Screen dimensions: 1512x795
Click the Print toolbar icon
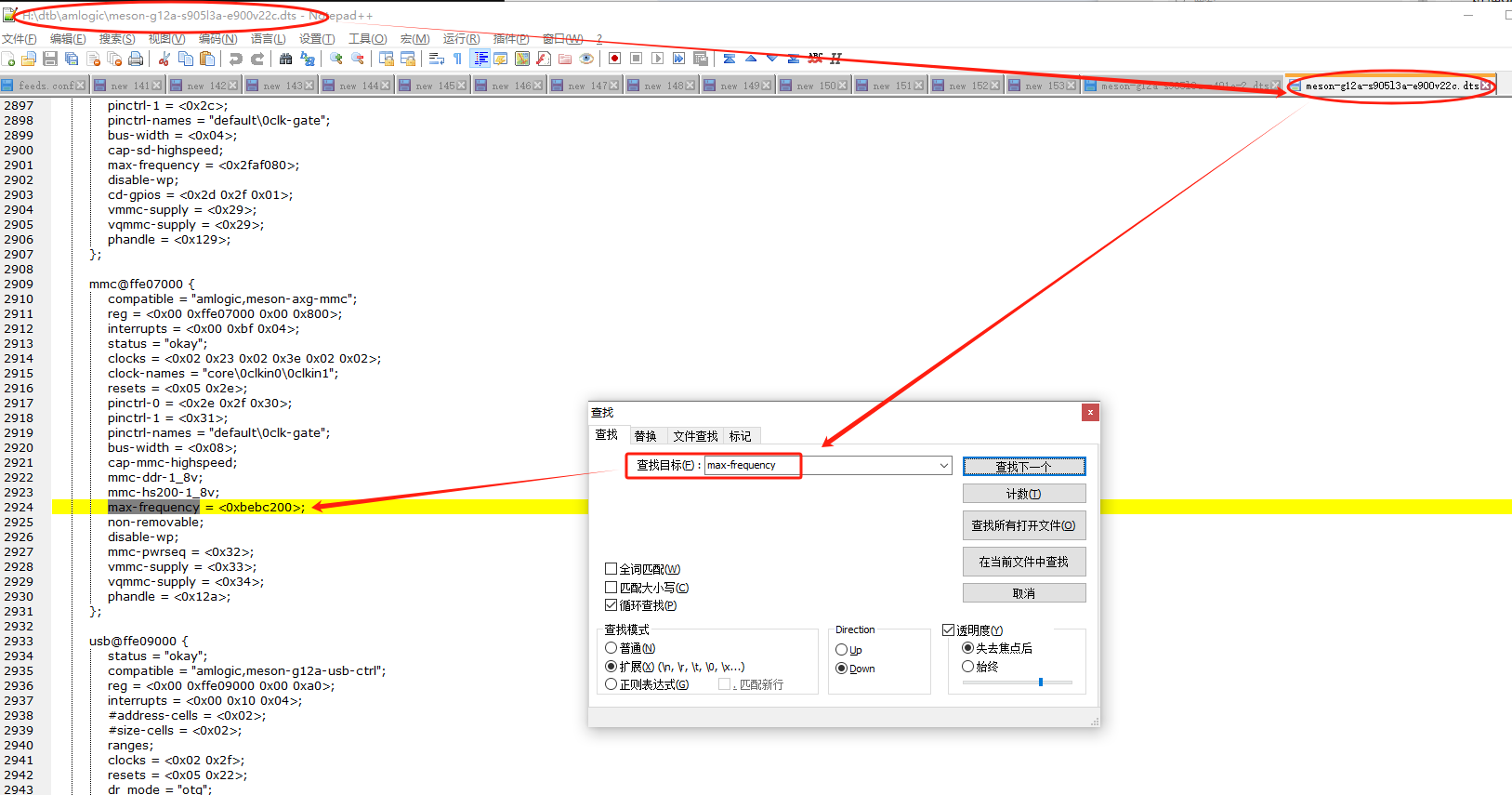tap(136, 59)
